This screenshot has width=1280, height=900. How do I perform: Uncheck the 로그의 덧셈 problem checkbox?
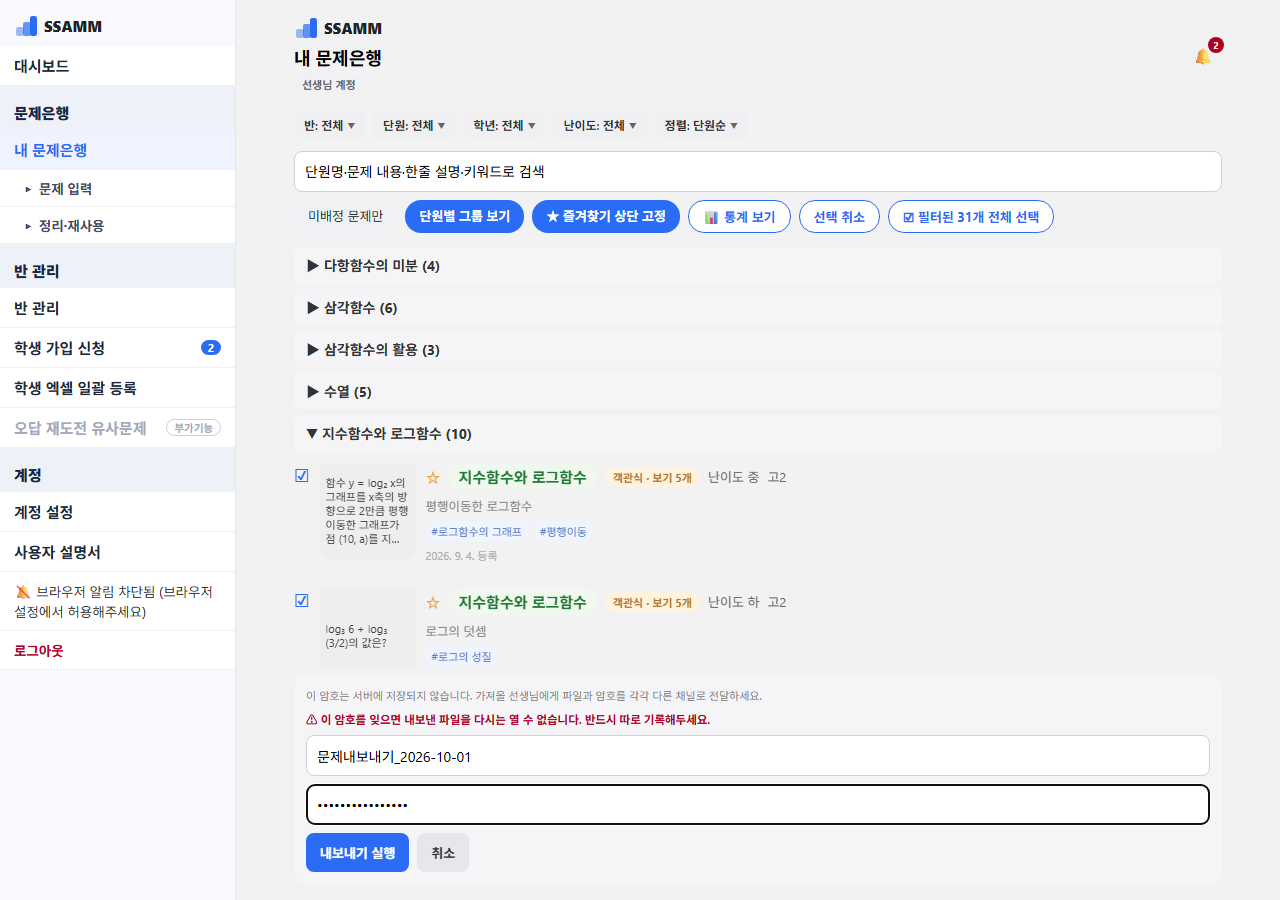[x=302, y=601]
